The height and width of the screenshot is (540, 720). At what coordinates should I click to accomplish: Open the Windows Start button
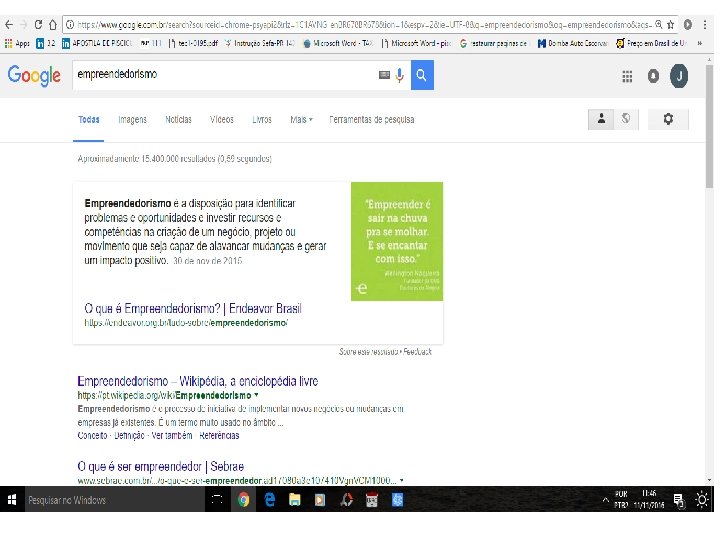tap(12, 500)
